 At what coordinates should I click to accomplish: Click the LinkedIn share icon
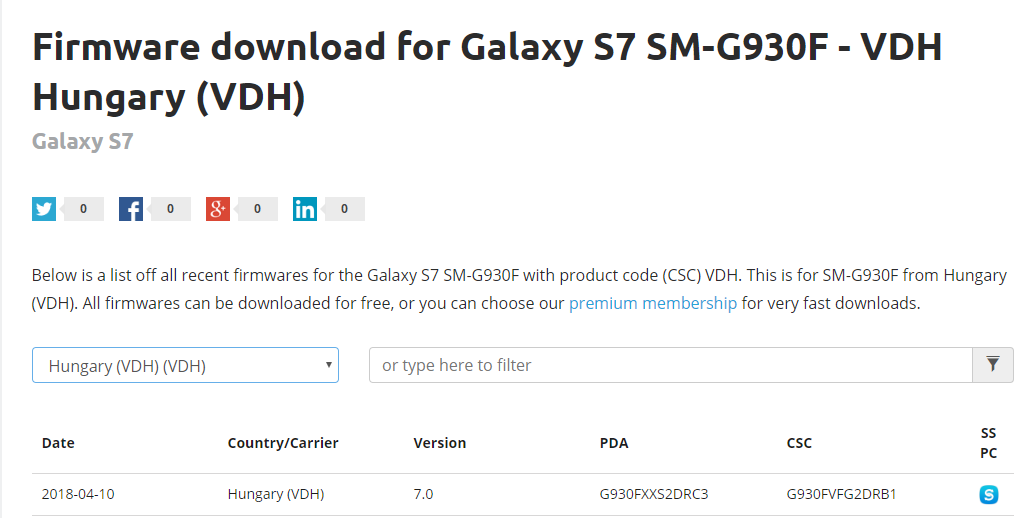305,209
